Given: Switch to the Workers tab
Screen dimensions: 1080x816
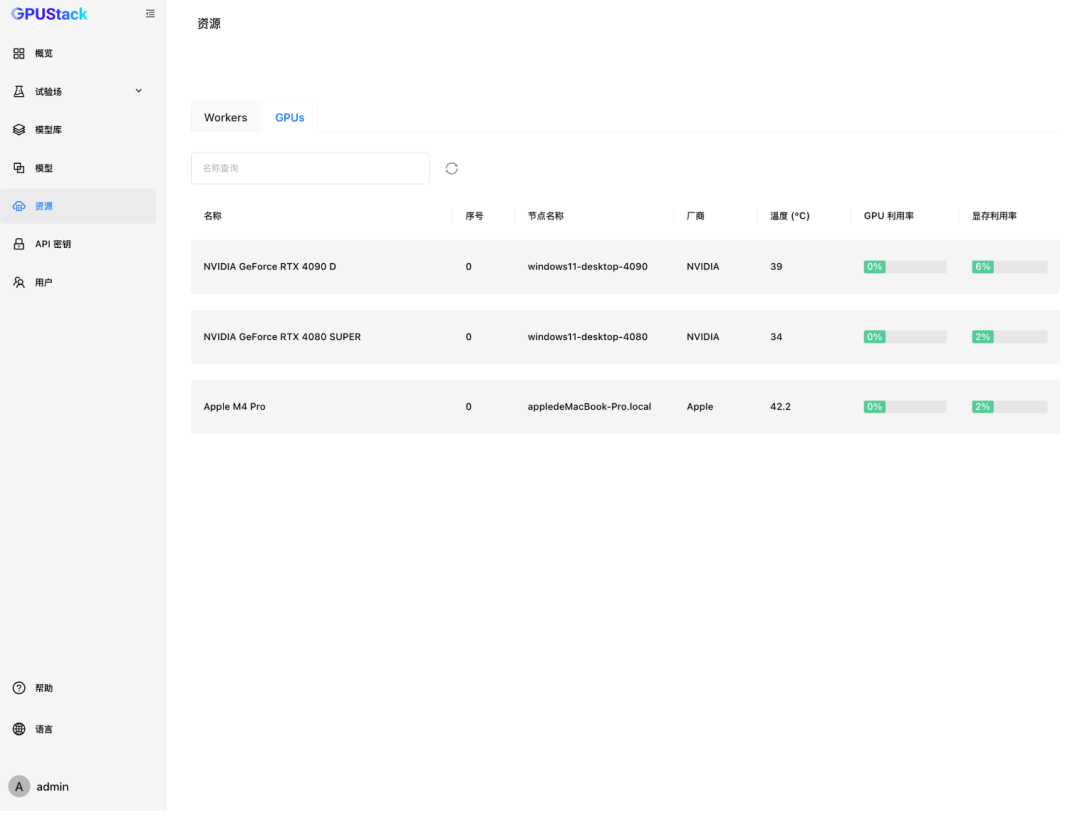Looking at the screenshot, I should (x=225, y=117).
